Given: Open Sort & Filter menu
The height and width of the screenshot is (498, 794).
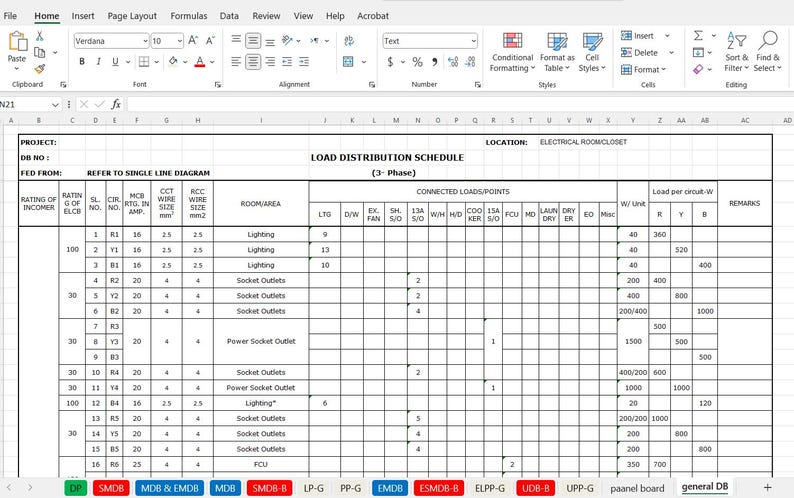Looking at the screenshot, I should click(x=736, y=52).
